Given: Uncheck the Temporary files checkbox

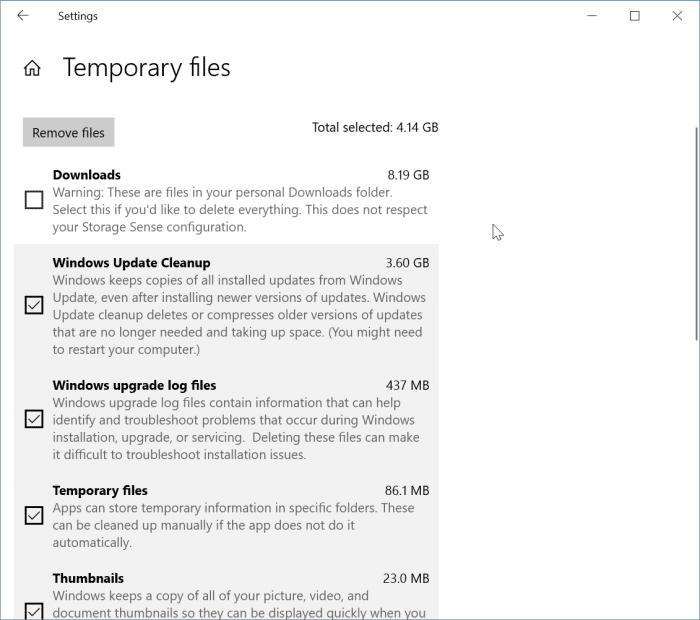Looking at the screenshot, I should coord(34,516).
